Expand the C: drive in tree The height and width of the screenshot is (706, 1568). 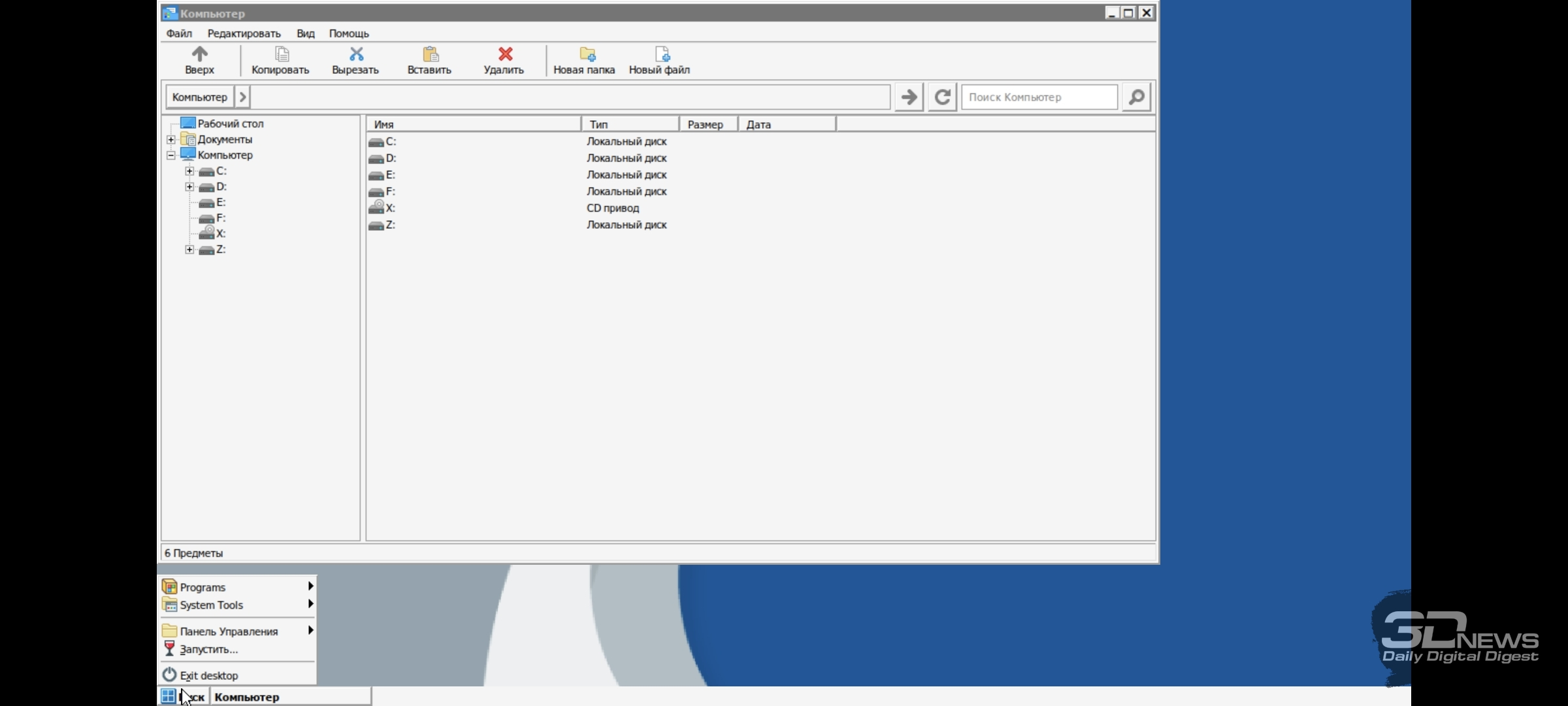(x=189, y=171)
